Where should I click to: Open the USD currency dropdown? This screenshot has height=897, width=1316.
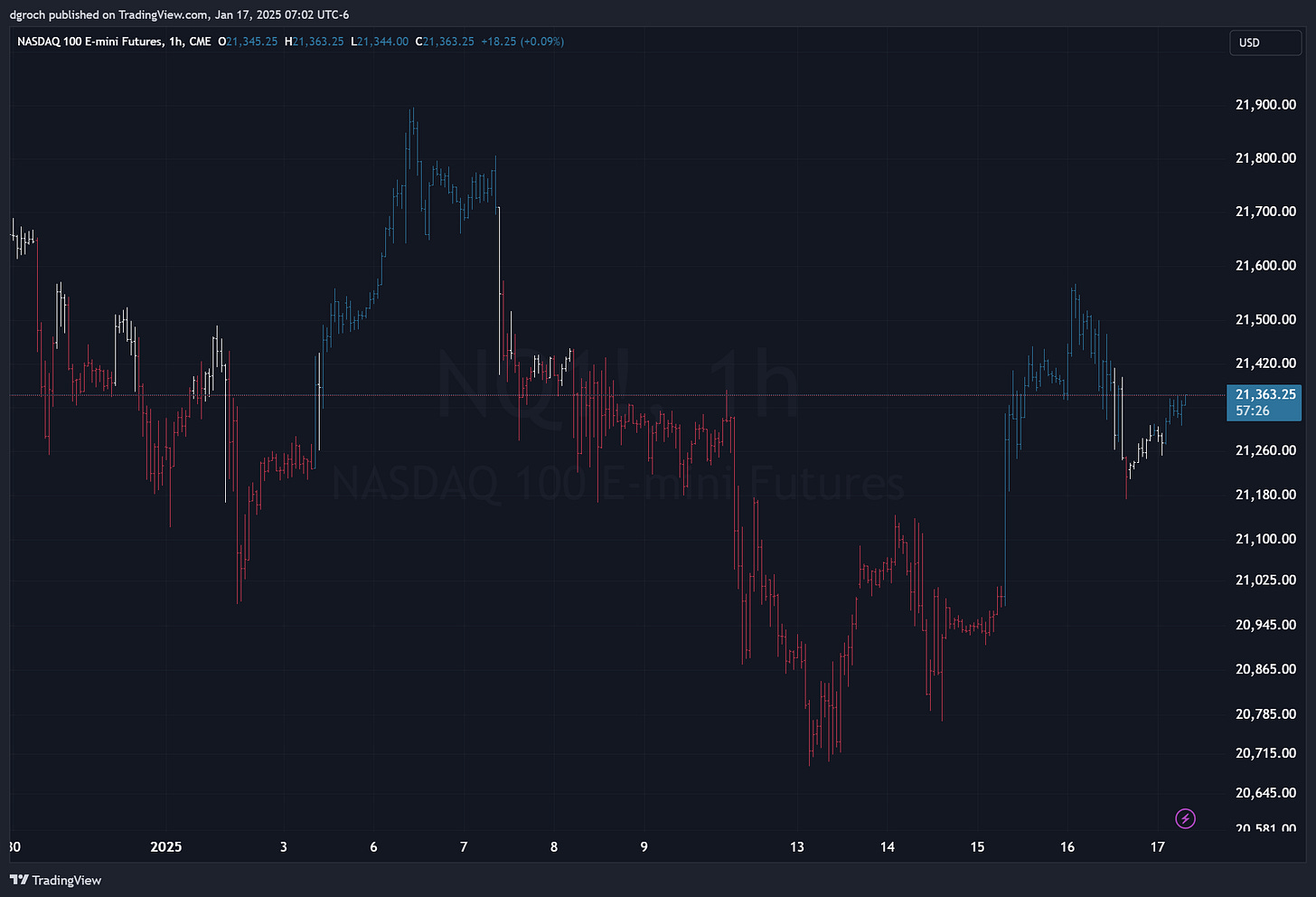1264,42
